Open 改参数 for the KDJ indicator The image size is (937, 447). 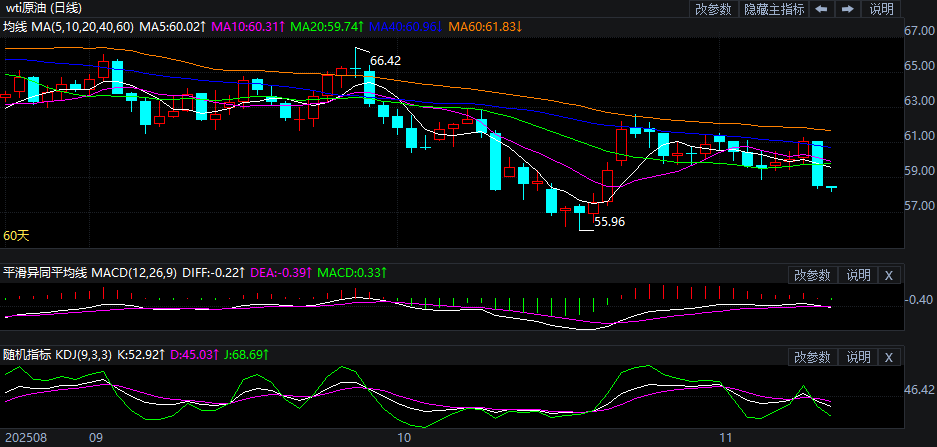tap(812, 357)
